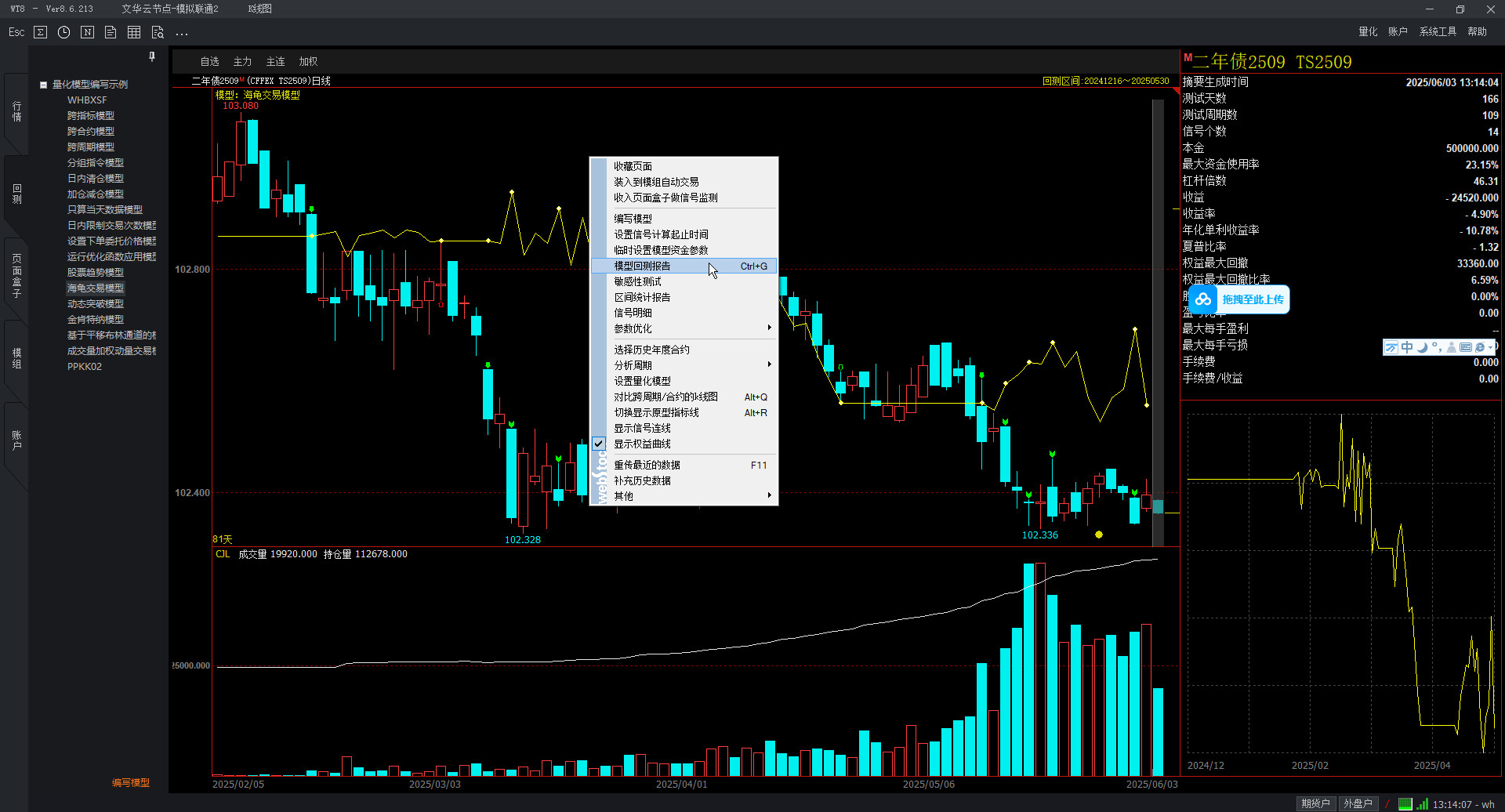
Task: Click the chart's vertical scrollbar
Action: (x=1158, y=314)
